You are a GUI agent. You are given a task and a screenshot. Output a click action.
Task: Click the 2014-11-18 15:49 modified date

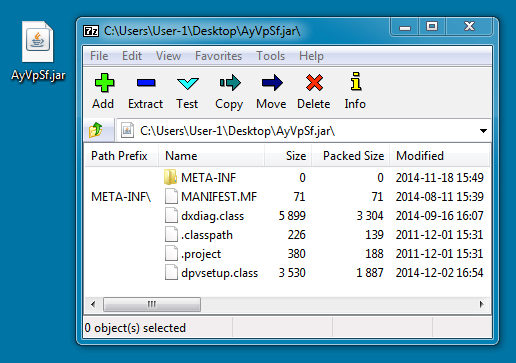439,178
